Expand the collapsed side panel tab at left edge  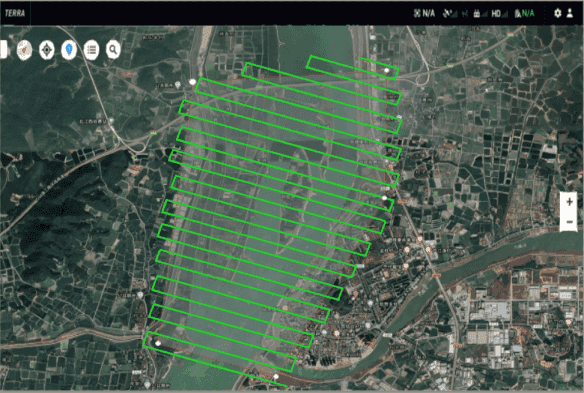click(x=3, y=49)
